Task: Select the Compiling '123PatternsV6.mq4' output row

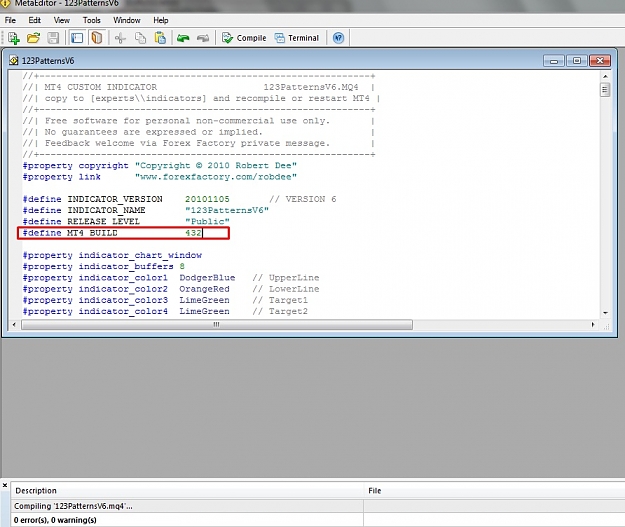Action: (x=318, y=506)
